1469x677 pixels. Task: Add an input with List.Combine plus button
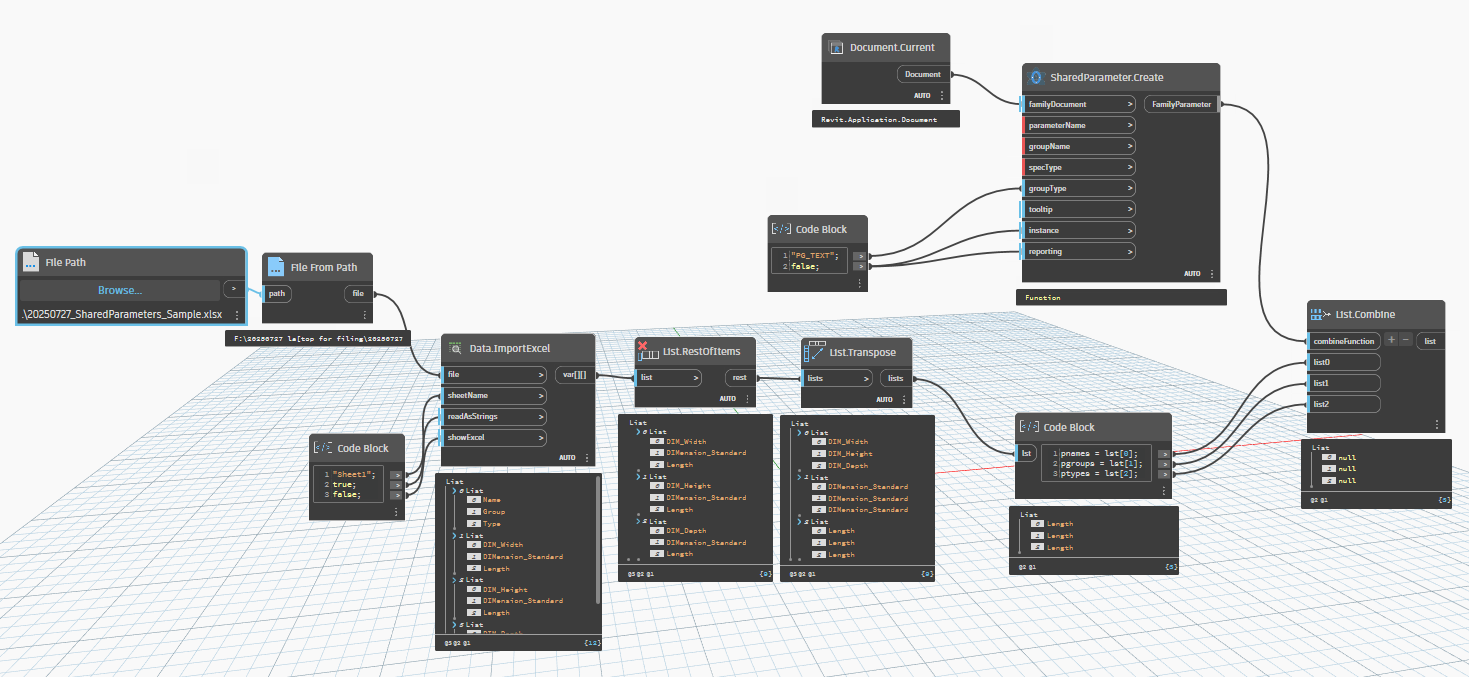1391,340
